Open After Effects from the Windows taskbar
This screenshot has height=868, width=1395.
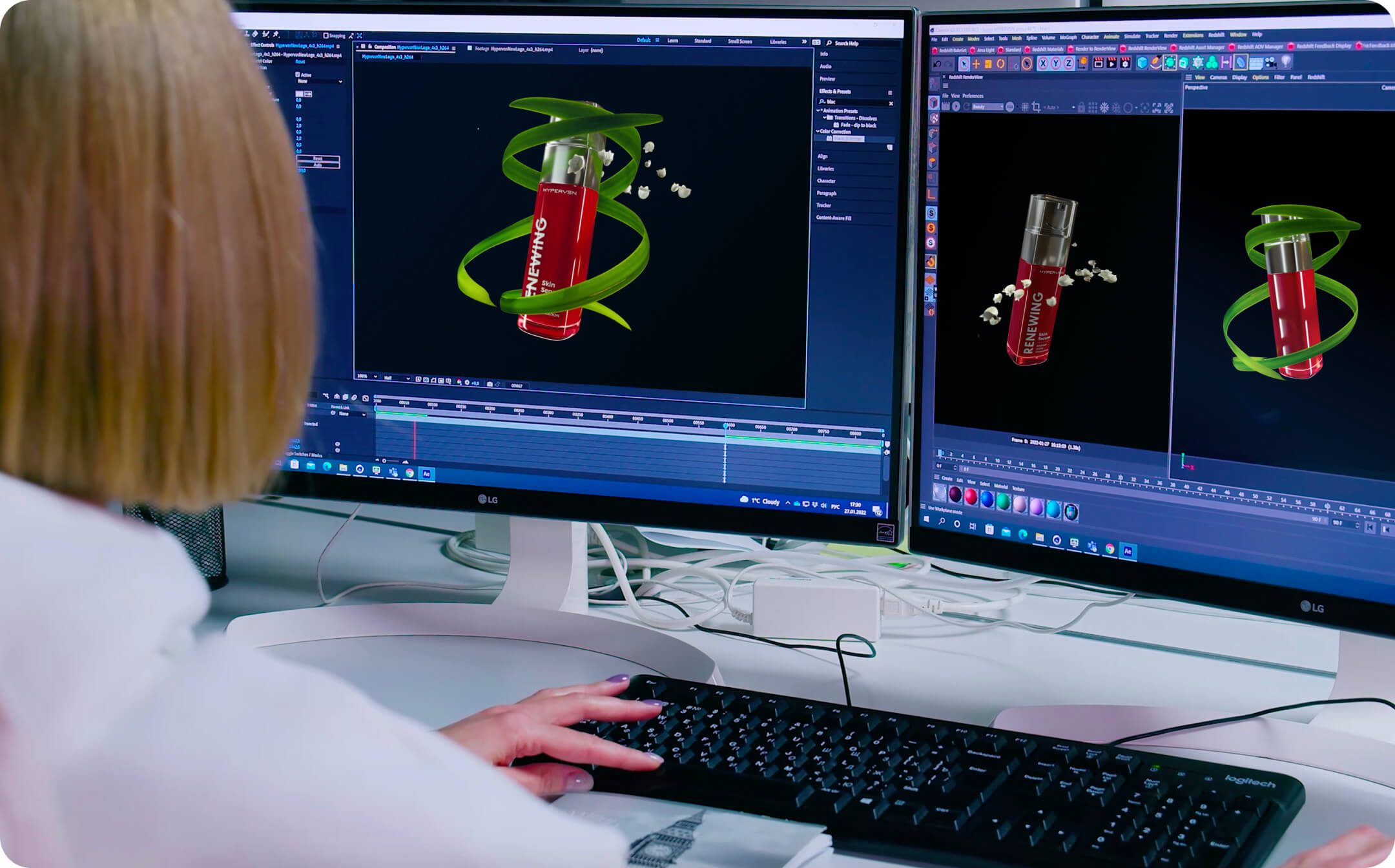tap(426, 474)
